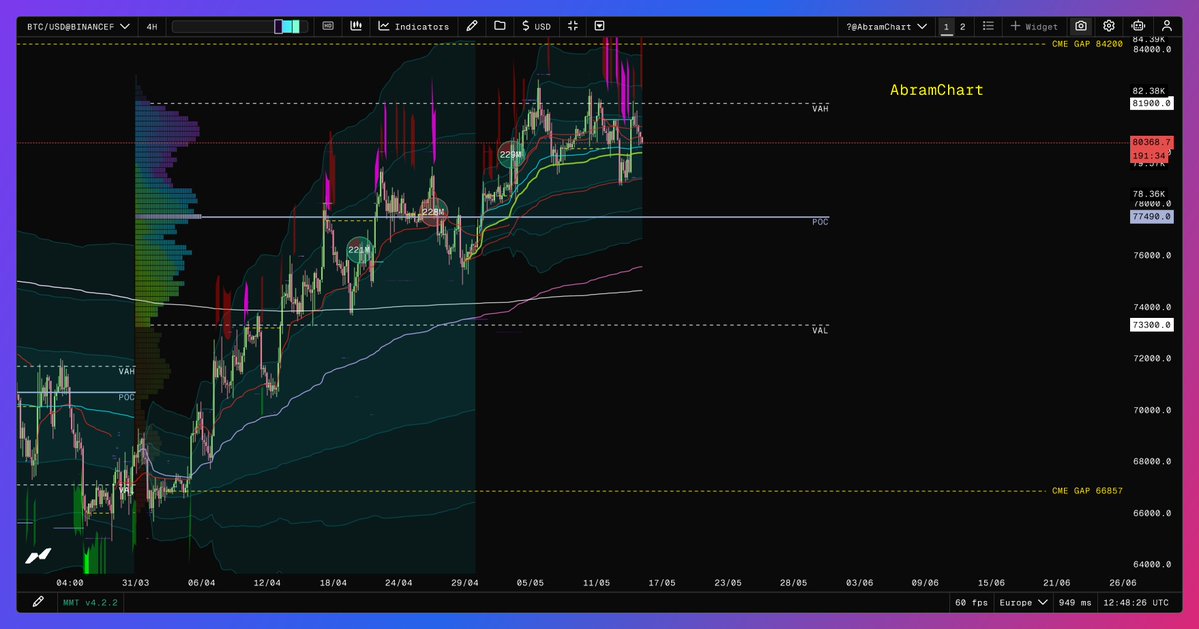Take a chart screenshot with camera icon
1199x629 pixels.
point(1080,26)
